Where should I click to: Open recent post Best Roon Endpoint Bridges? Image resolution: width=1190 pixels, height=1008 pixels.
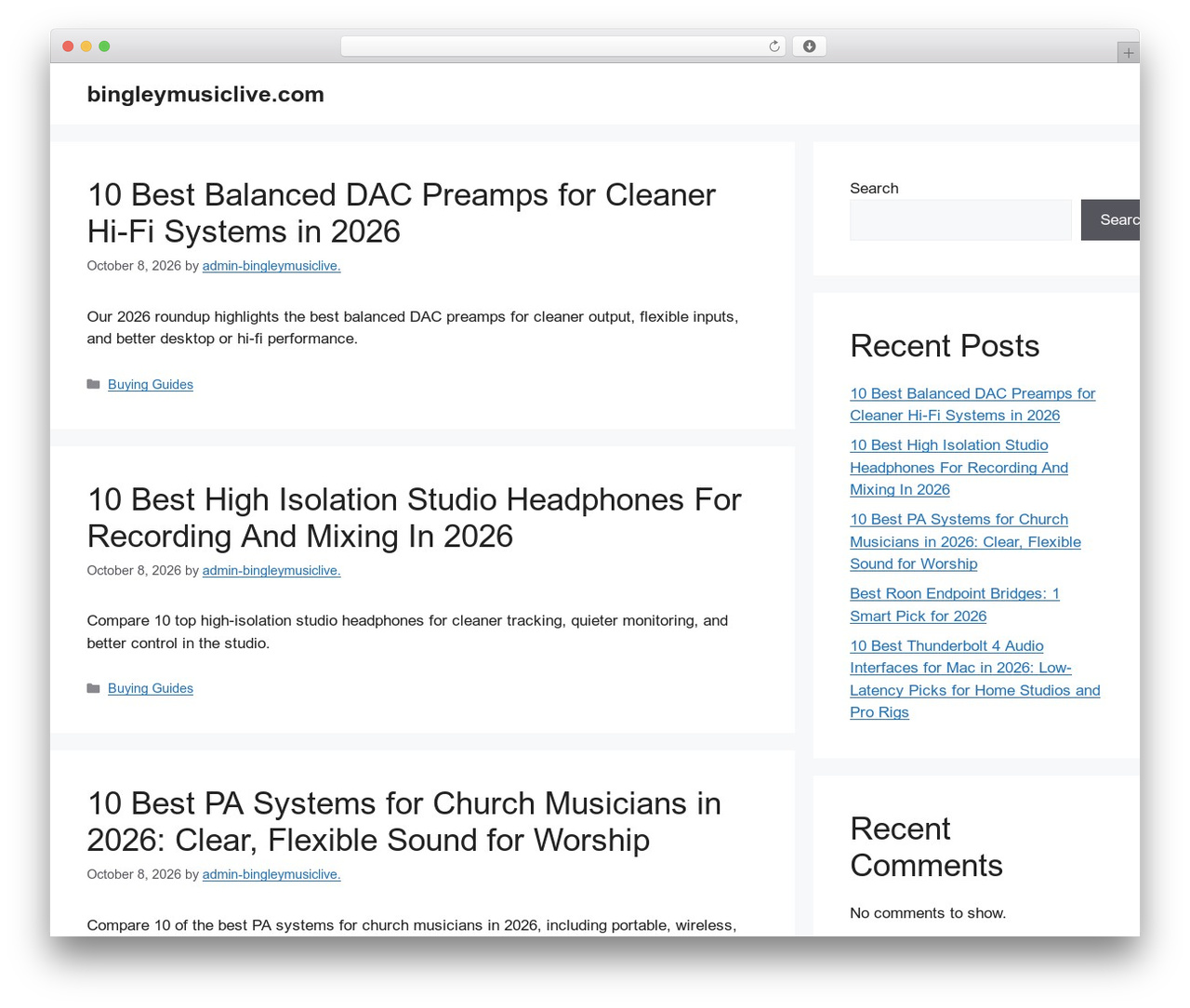click(x=955, y=604)
